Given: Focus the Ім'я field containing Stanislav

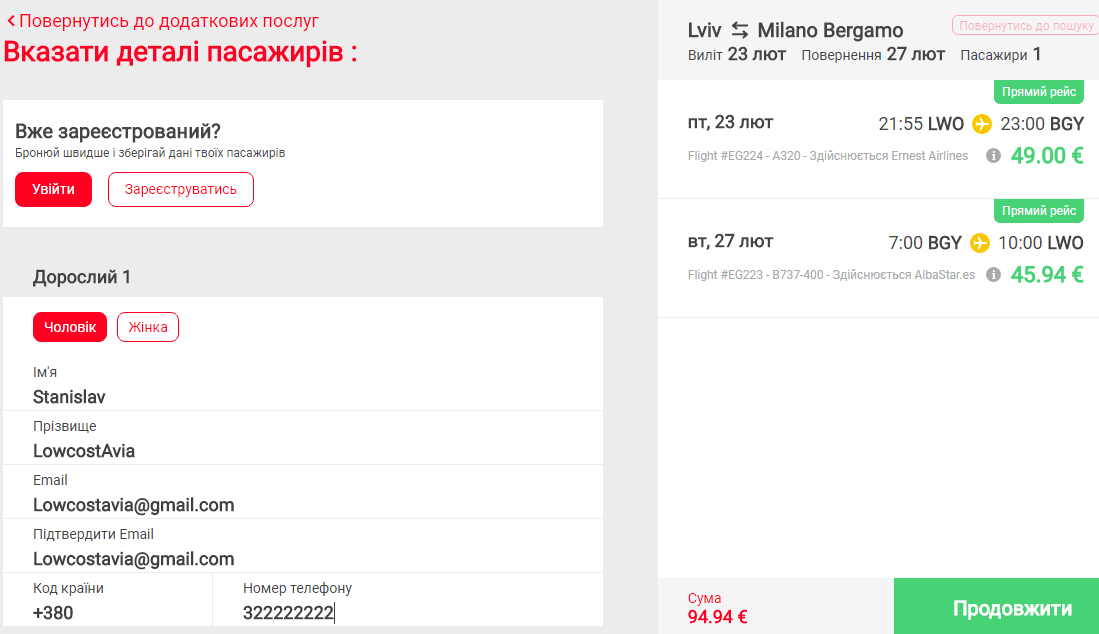Looking at the screenshot, I should pos(303,385).
